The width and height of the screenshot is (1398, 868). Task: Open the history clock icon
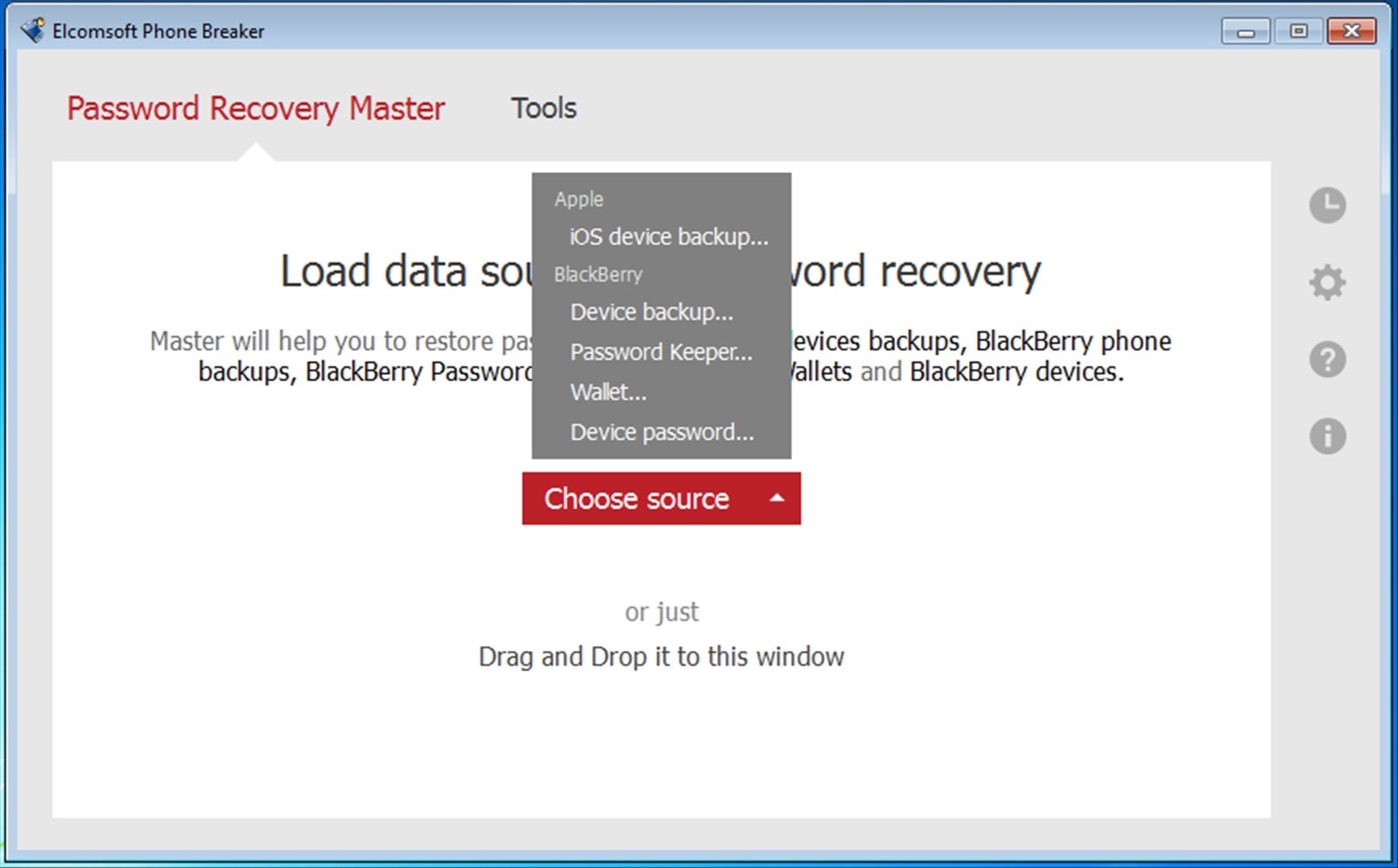1327,205
